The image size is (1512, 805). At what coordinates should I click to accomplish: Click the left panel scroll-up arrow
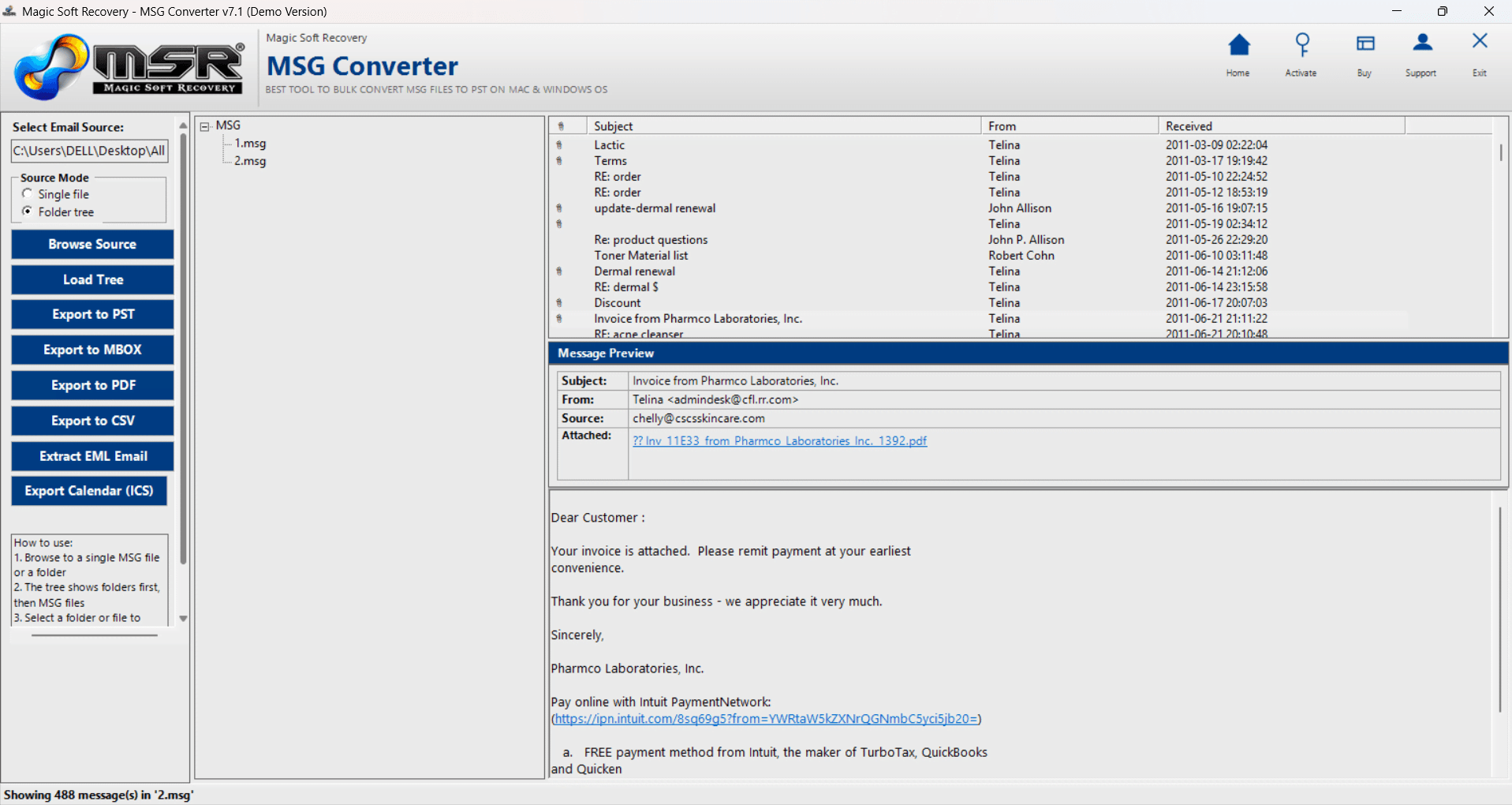[x=183, y=125]
